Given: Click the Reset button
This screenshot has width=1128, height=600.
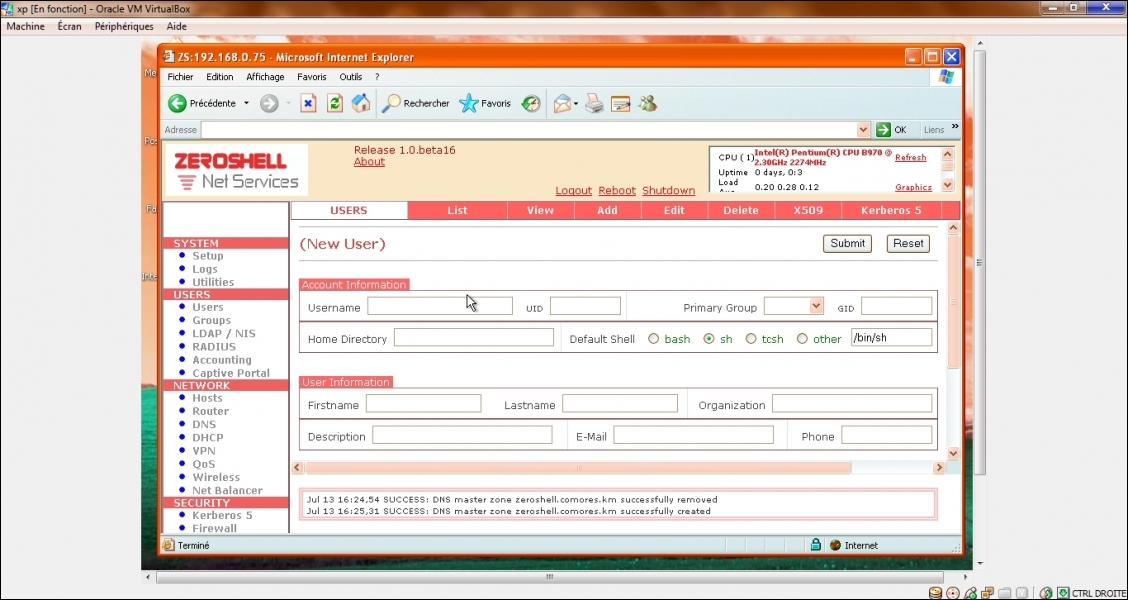Looking at the screenshot, I should pos(908,243).
